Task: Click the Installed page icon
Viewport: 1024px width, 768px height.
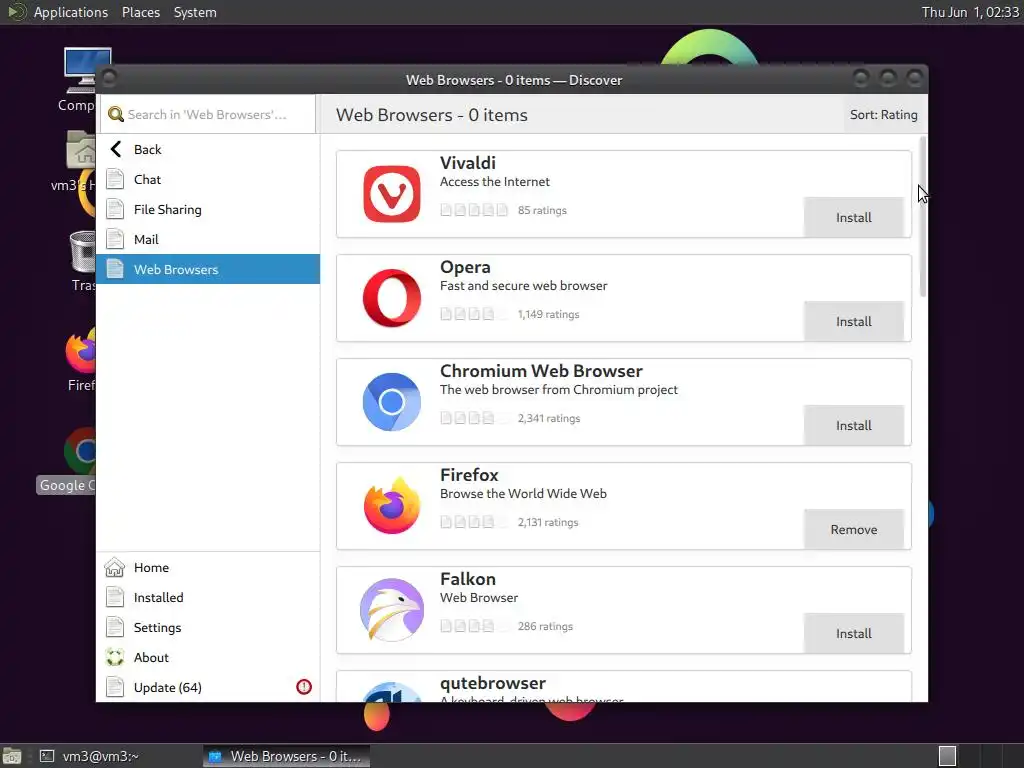Action: tap(115, 597)
